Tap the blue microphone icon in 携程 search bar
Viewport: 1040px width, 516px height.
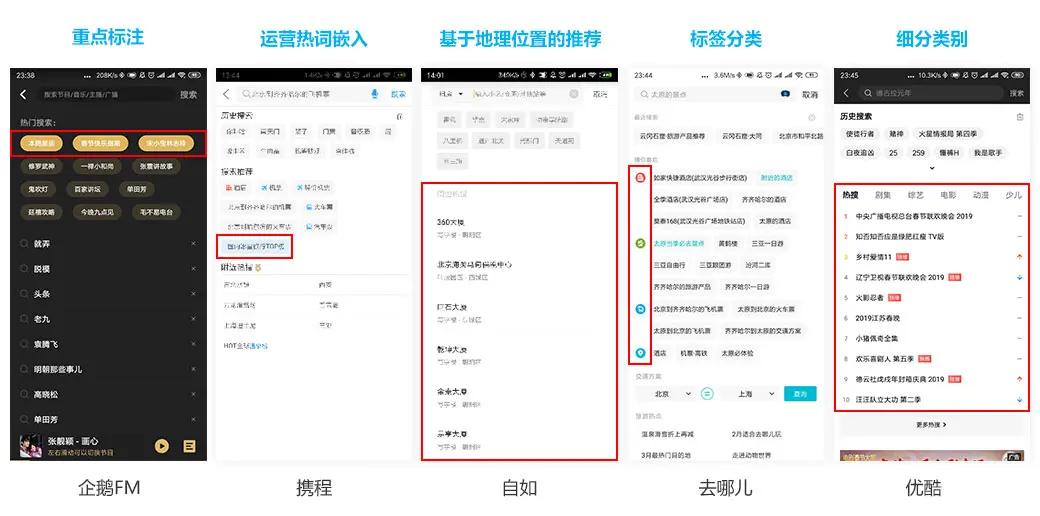point(375,94)
